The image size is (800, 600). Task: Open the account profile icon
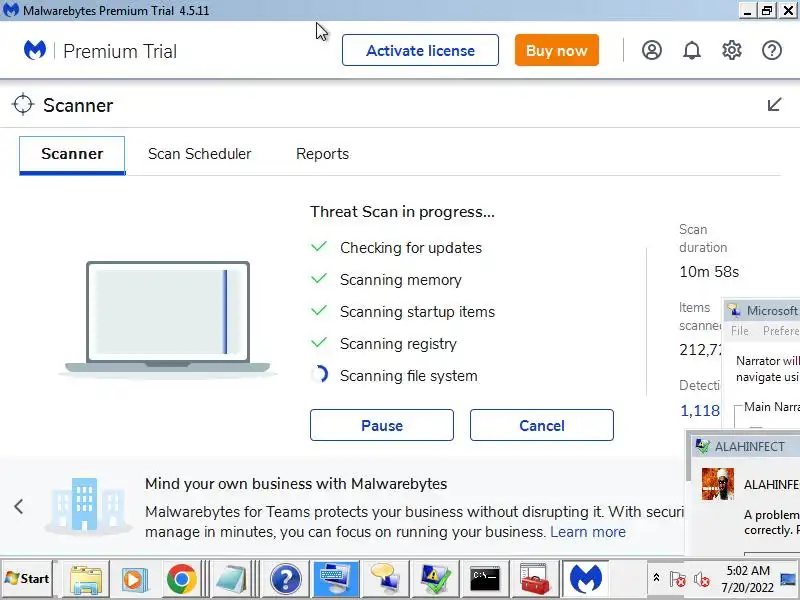point(652,51)
